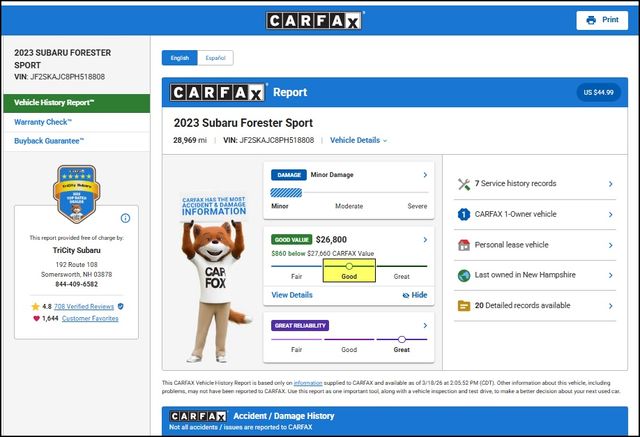Click the CARFAX 1-Owner badge icon
Screen dimensions: 640x437
[463, 214]
